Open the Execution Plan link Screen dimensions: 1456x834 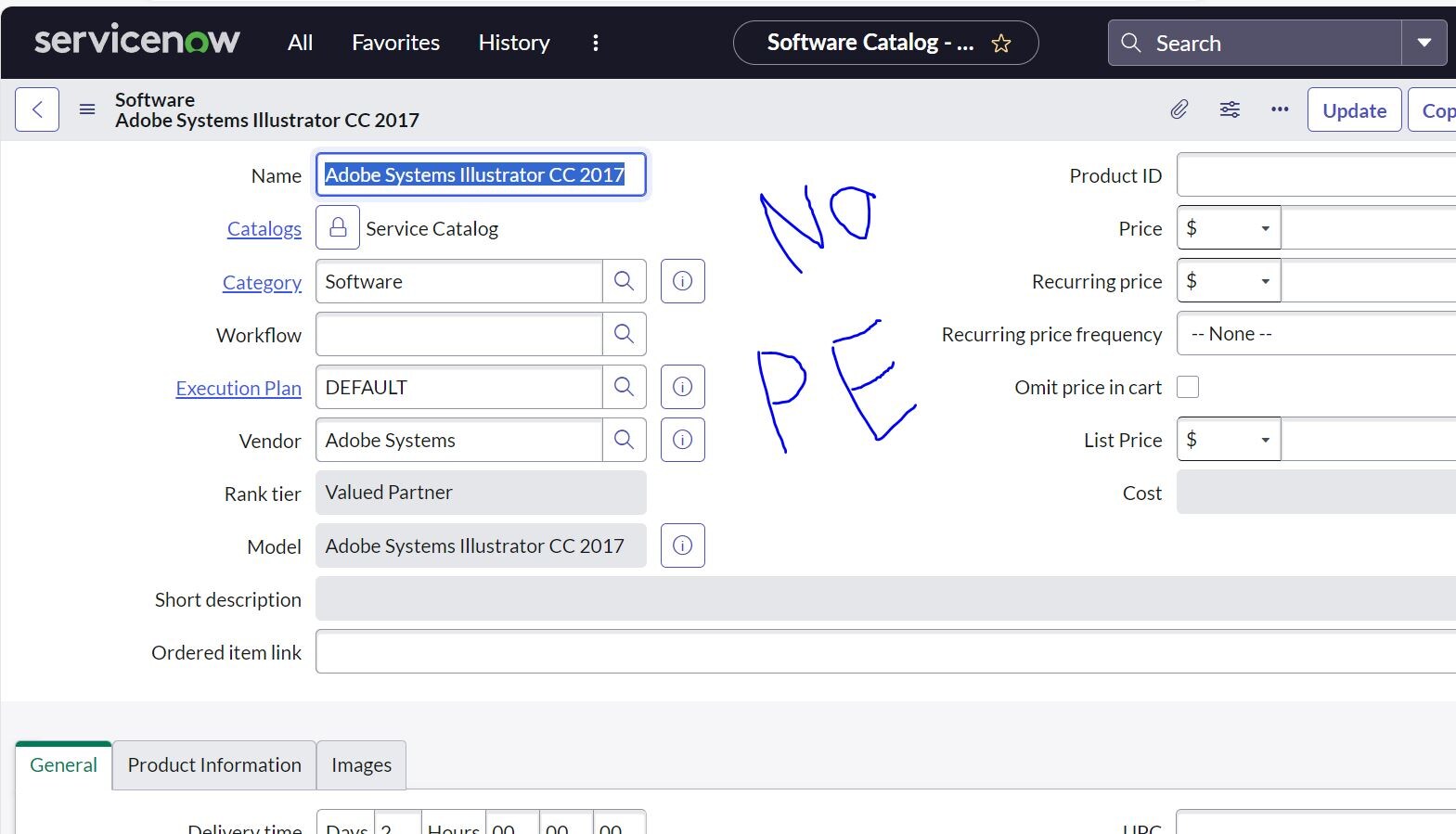point(238,388)
